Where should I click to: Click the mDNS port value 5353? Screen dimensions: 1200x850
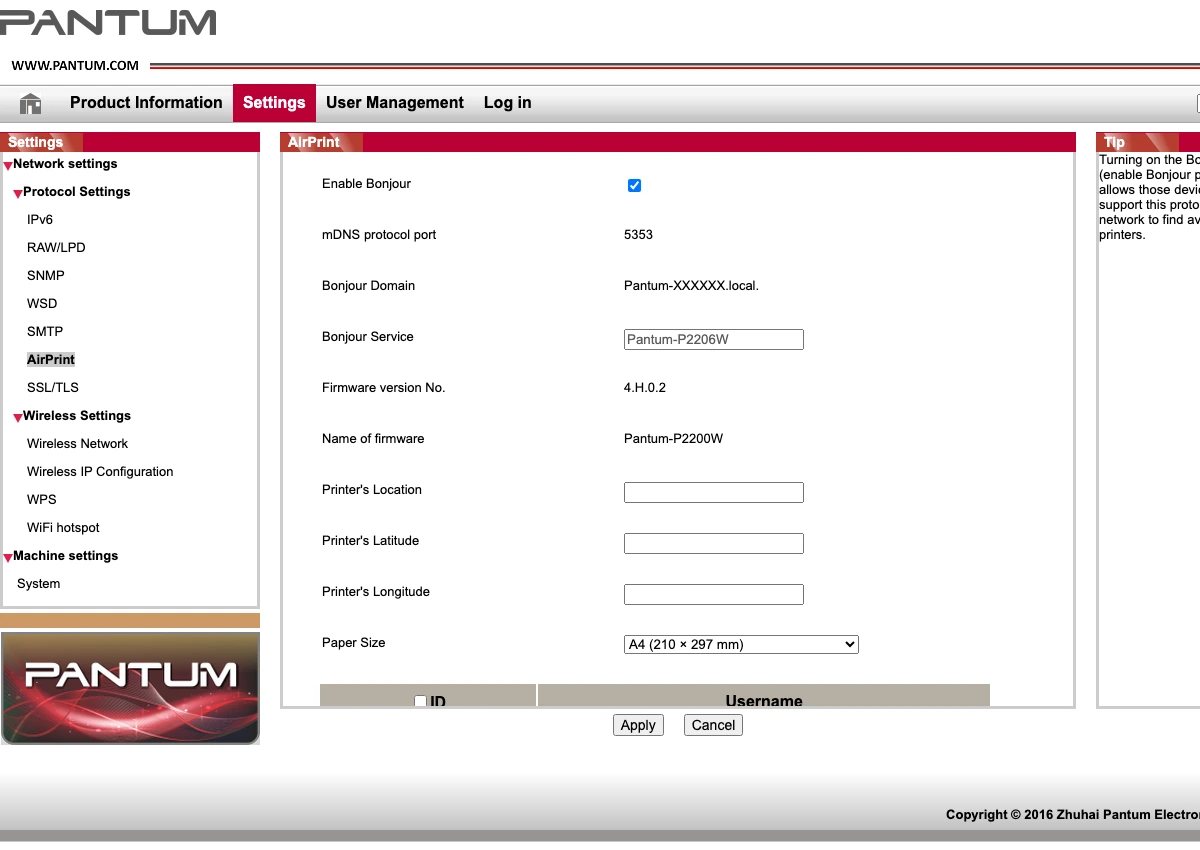(638, 234)
